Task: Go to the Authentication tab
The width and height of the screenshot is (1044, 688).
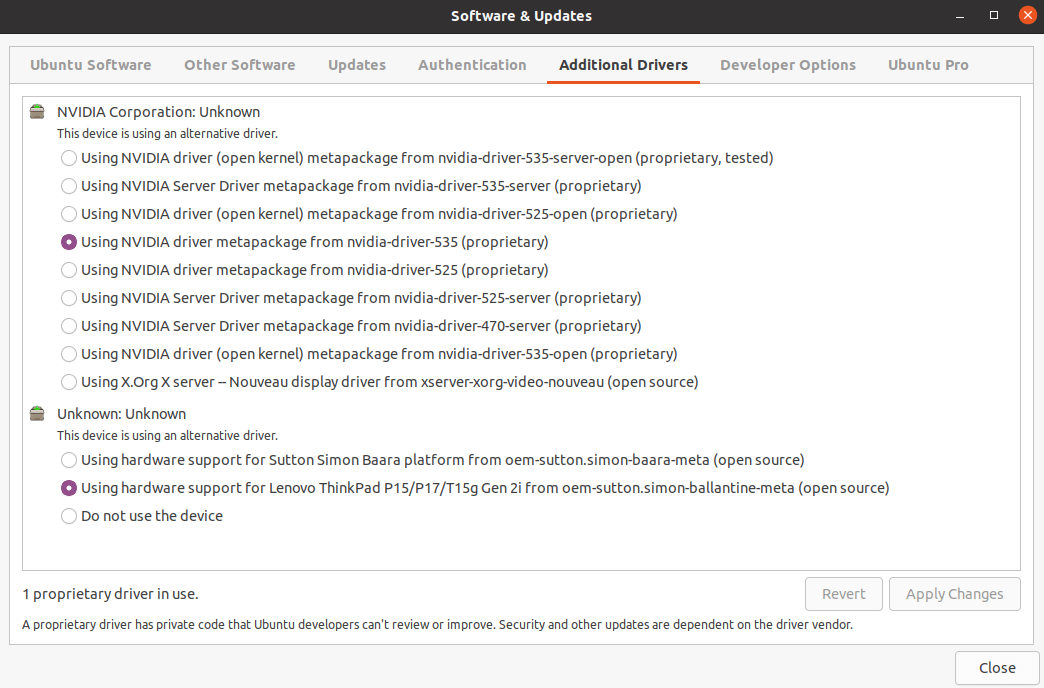Action: (x=472, y=65)
